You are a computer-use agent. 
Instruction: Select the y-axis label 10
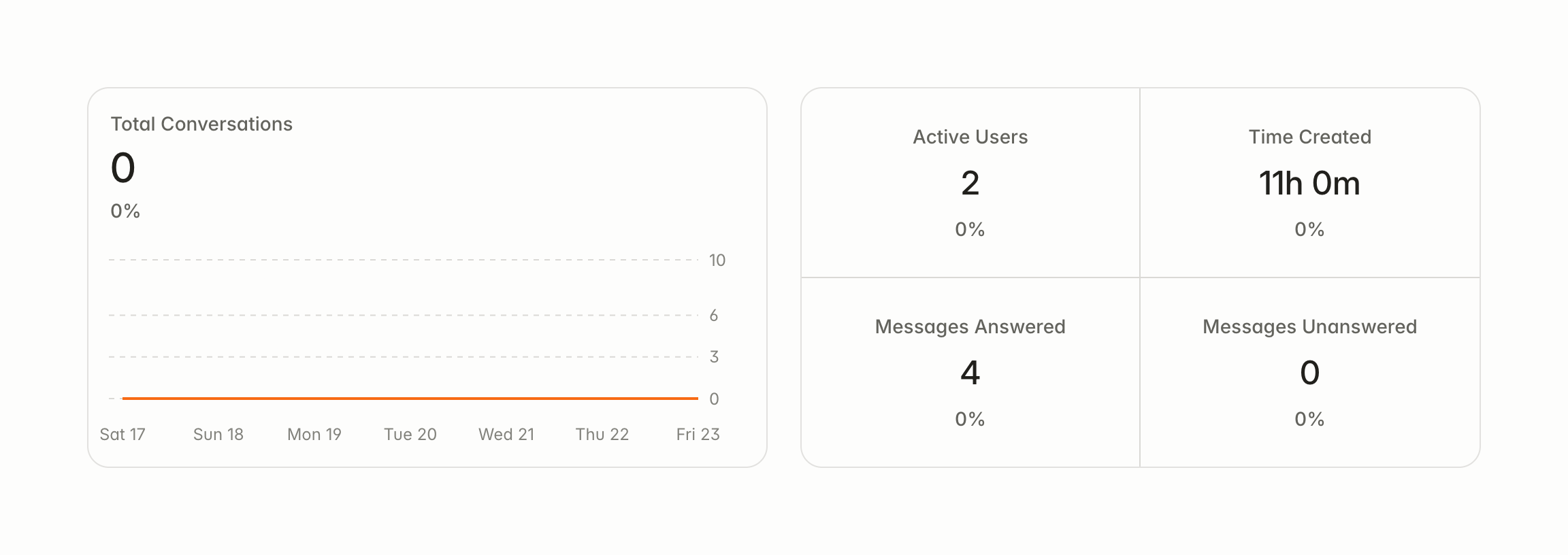click(717, 260)
